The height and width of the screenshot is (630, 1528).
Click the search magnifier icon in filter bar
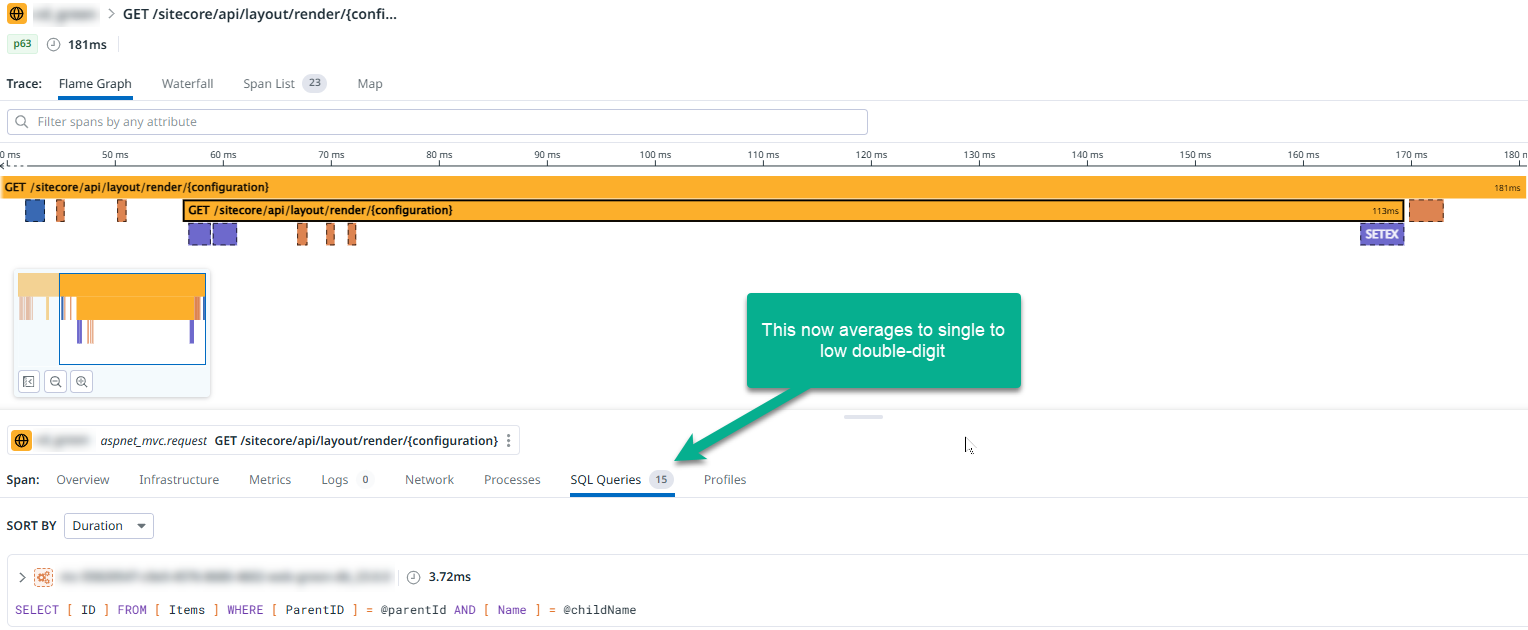click(22, 121)
